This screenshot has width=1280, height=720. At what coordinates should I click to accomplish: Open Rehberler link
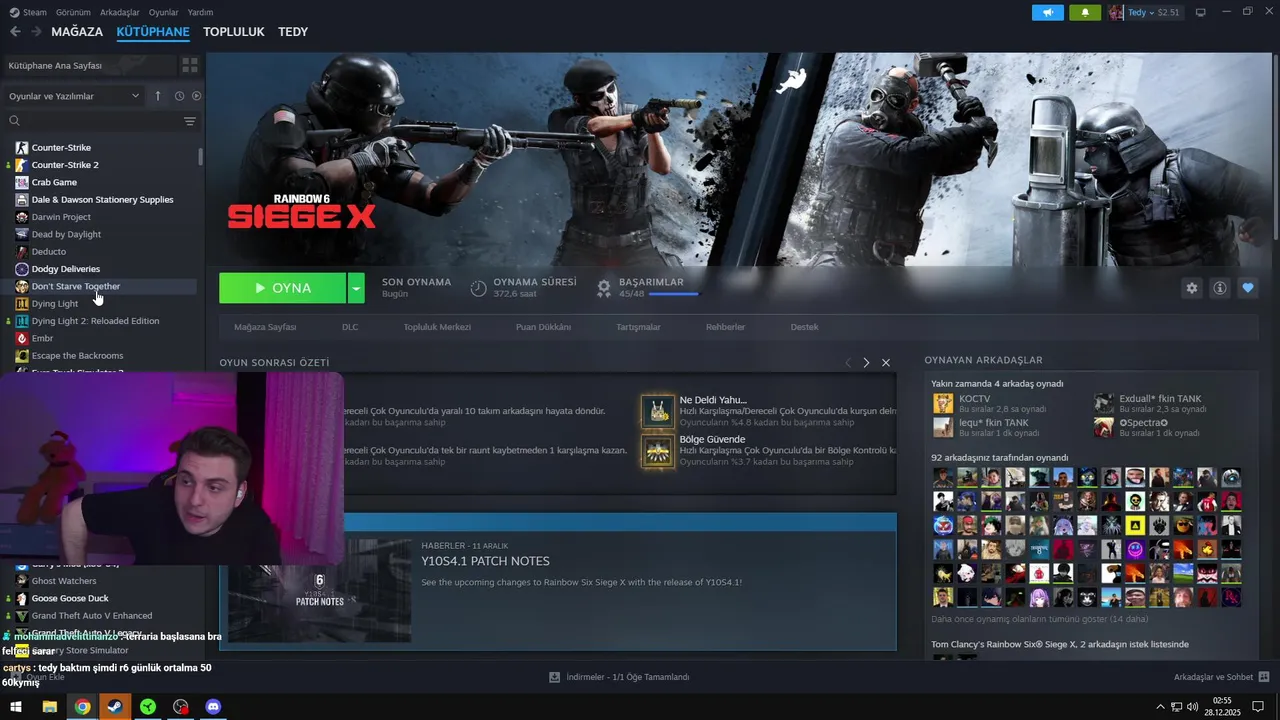pos(726,327)
